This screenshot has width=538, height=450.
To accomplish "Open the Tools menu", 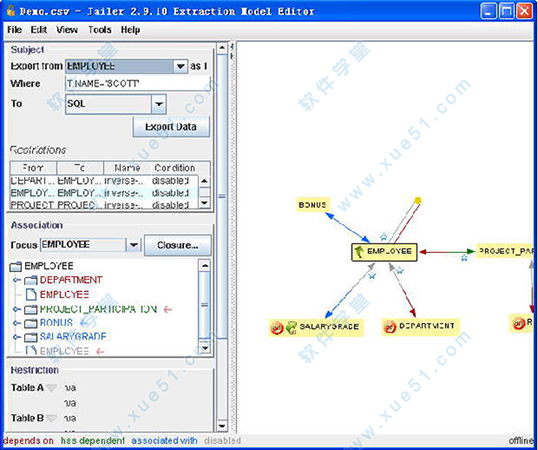I will click(100, 30).
